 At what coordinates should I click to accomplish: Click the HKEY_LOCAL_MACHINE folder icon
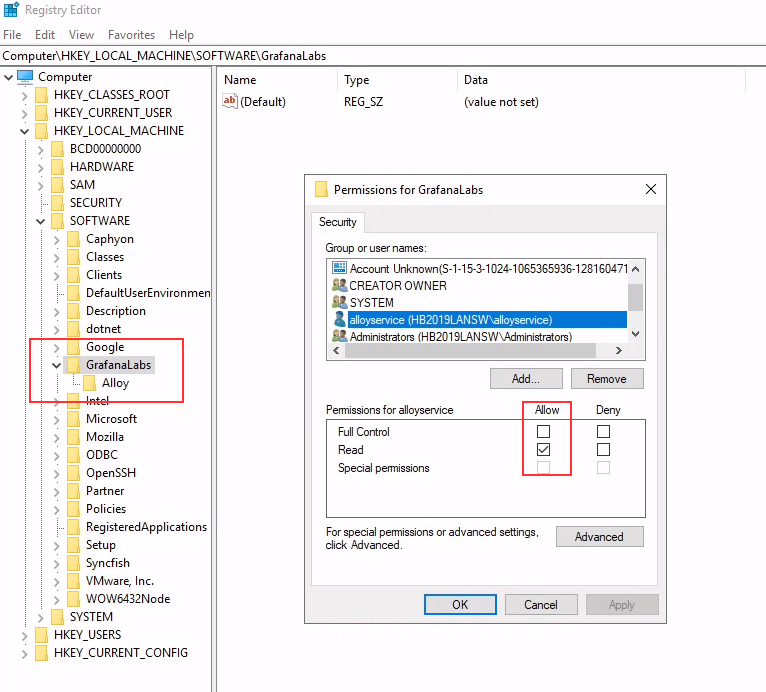(x=42, y=131)
